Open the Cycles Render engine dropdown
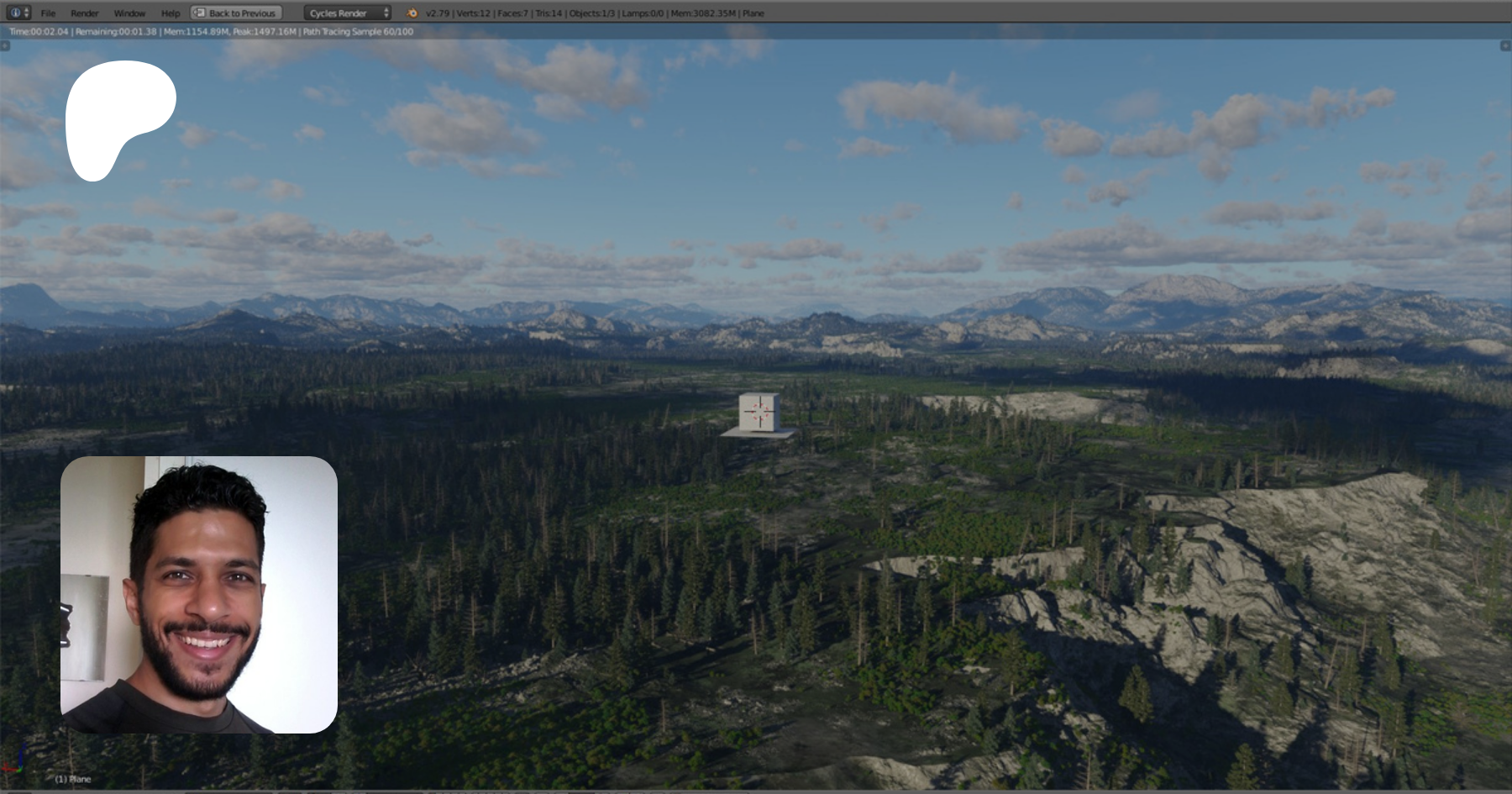 348,13
